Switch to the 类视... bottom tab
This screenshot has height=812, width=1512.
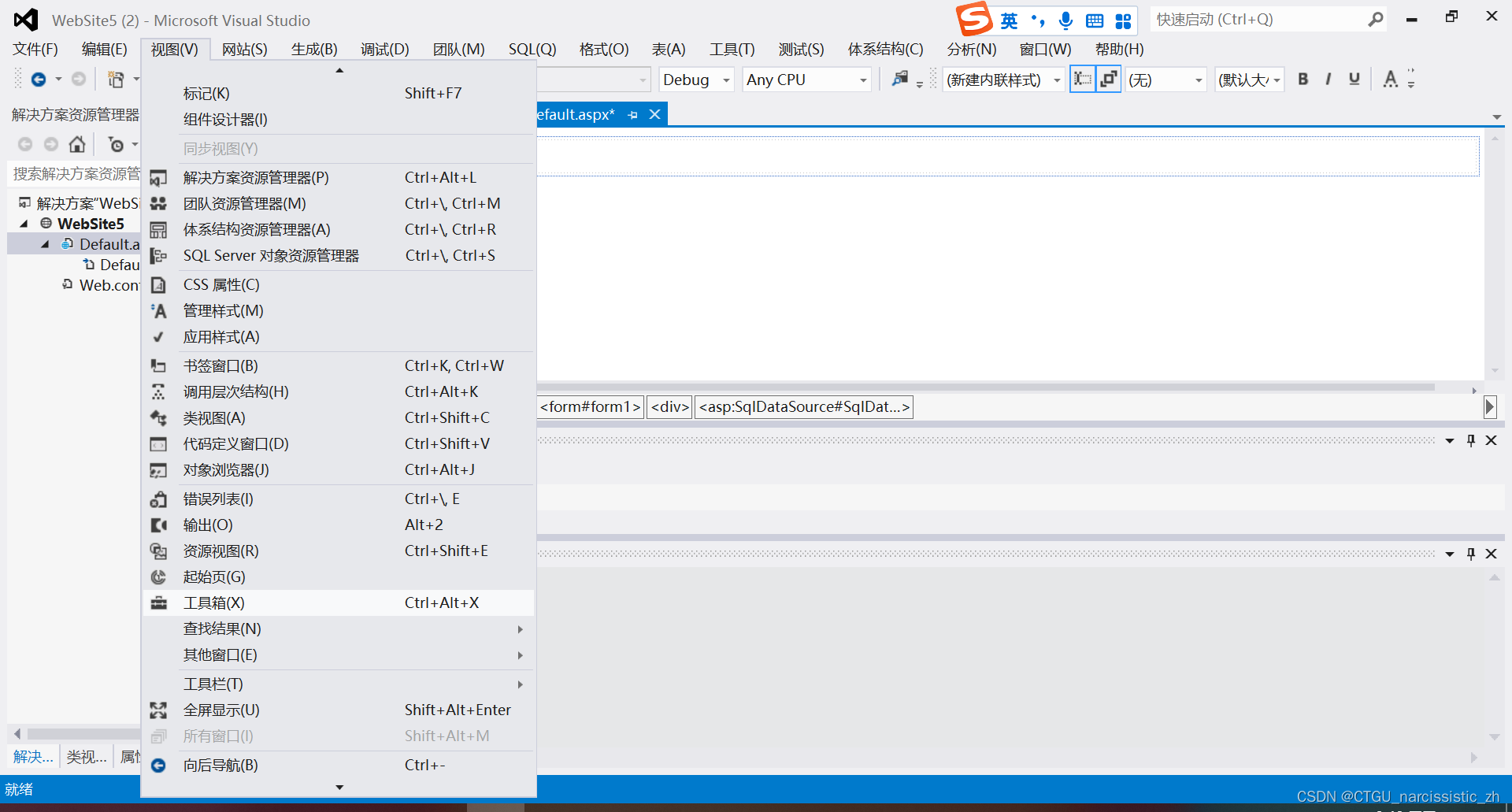87,757
